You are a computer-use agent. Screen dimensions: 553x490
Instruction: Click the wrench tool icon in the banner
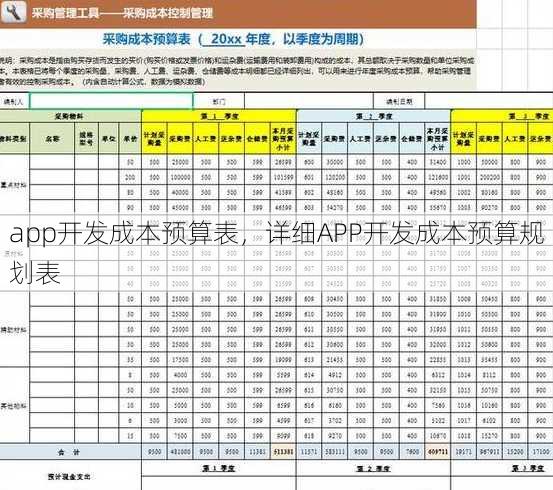click(13, 11)
